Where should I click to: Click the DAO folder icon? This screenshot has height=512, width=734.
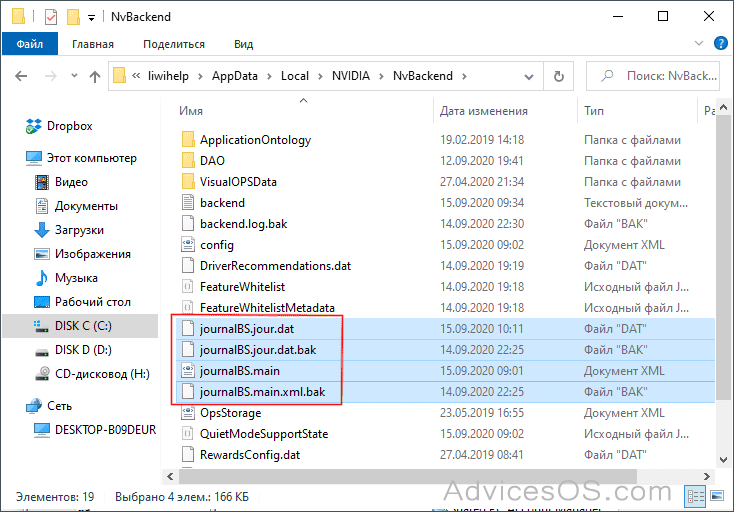pos(188,161)
